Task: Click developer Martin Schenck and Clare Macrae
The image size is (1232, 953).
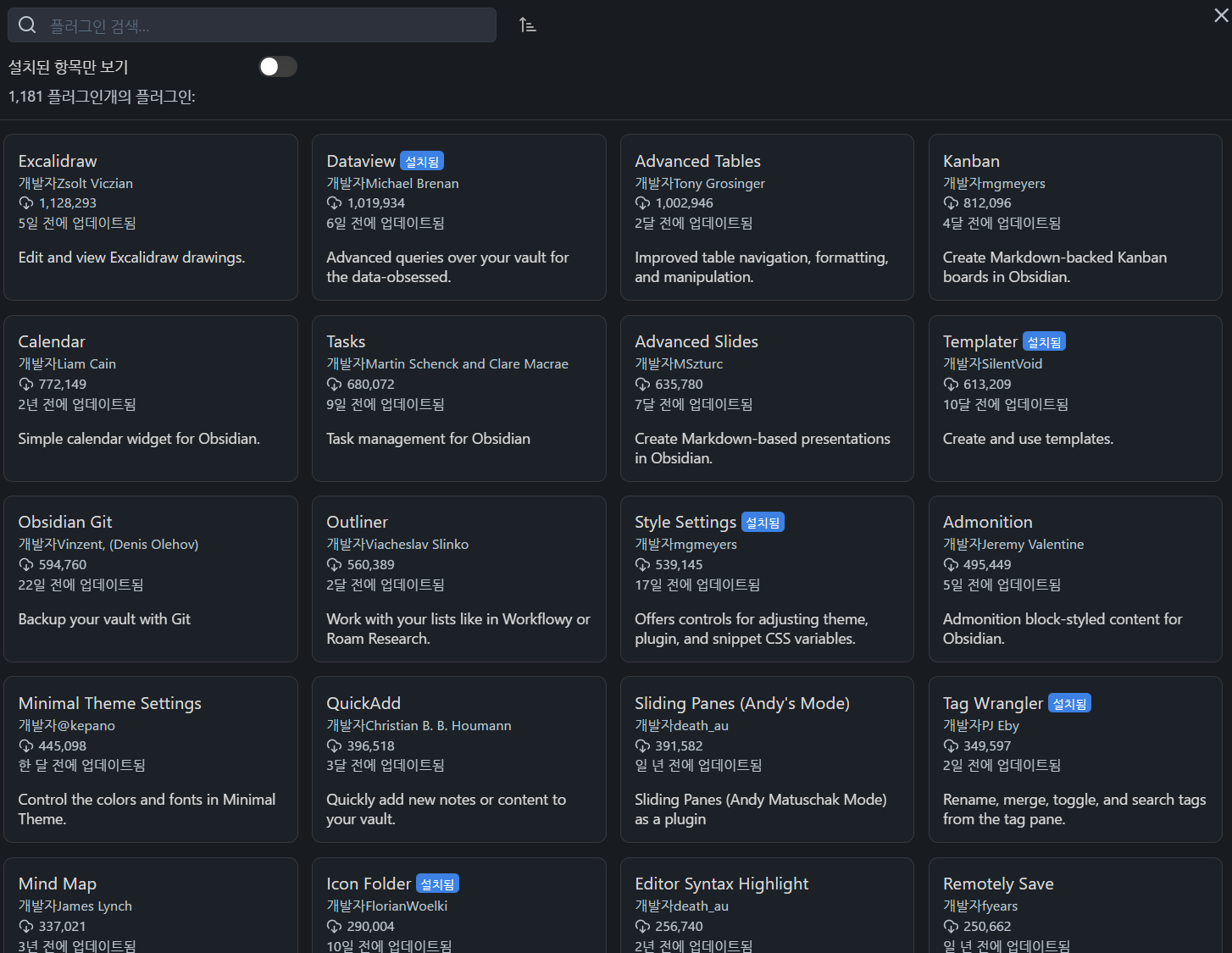Action: 467,363
